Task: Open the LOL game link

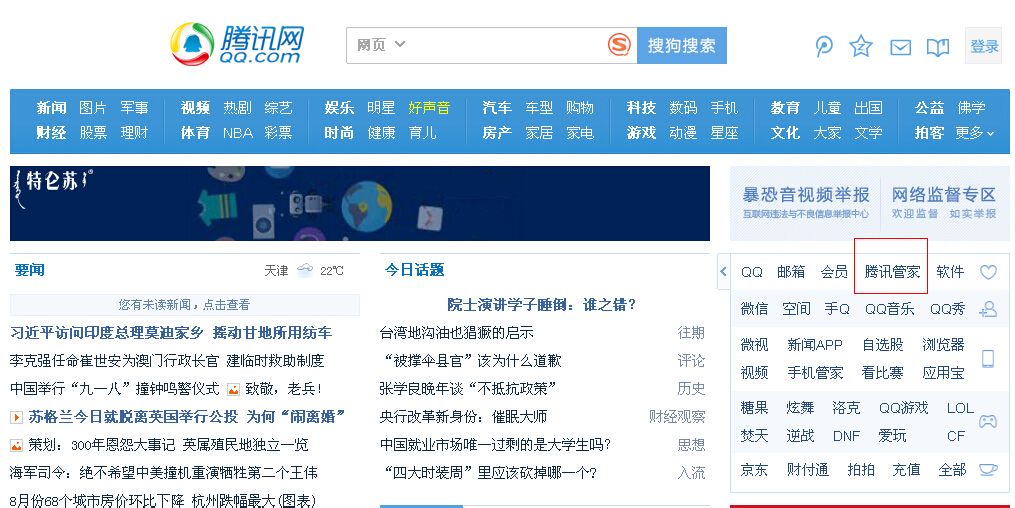Action: click(960, 408)
